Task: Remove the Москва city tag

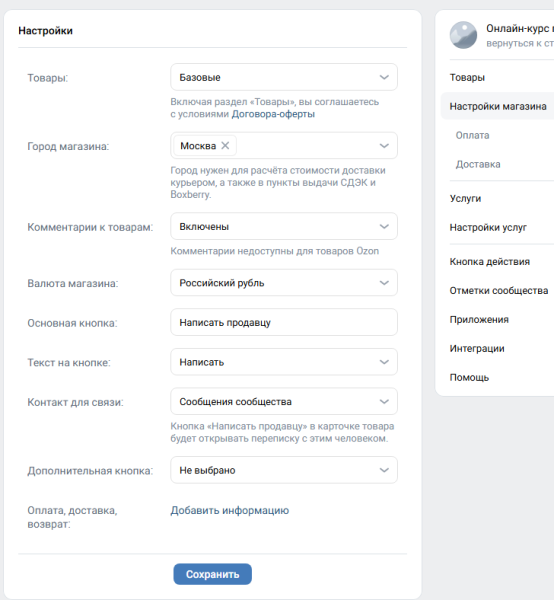Action: (225, 145)
